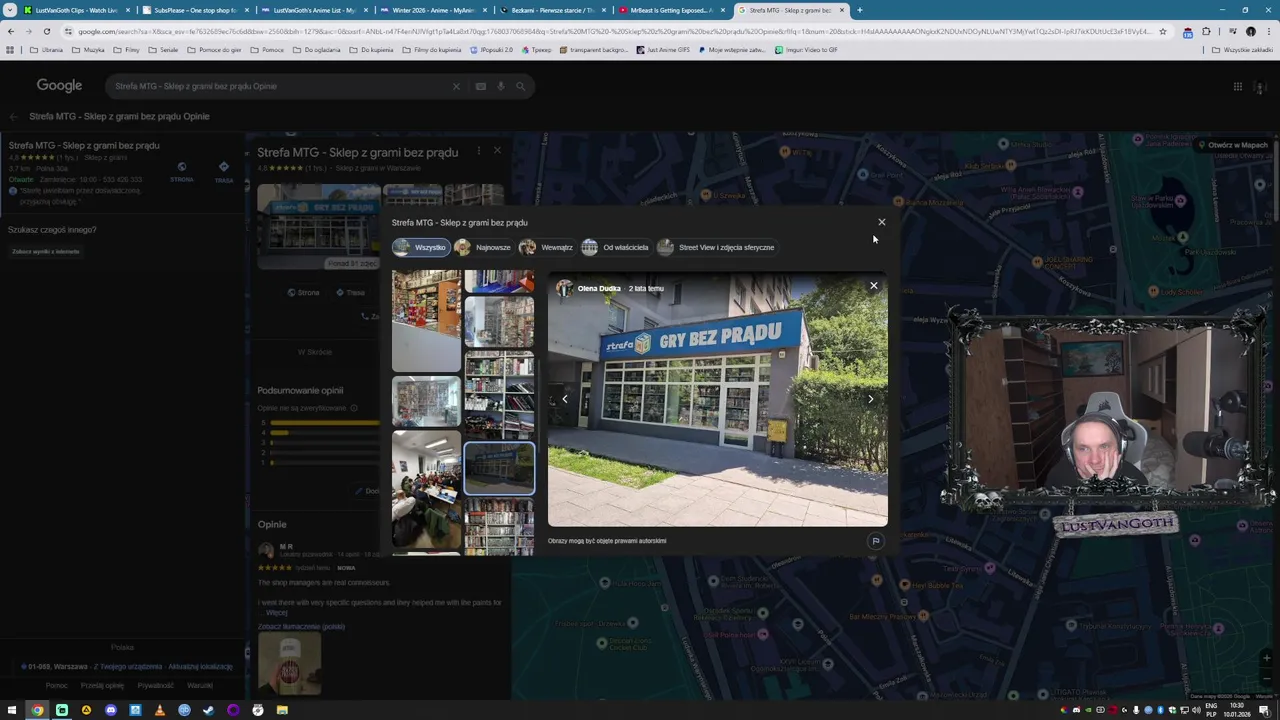
Task: Bookmark this page with star icon
Action: (x=1162, y=31)
